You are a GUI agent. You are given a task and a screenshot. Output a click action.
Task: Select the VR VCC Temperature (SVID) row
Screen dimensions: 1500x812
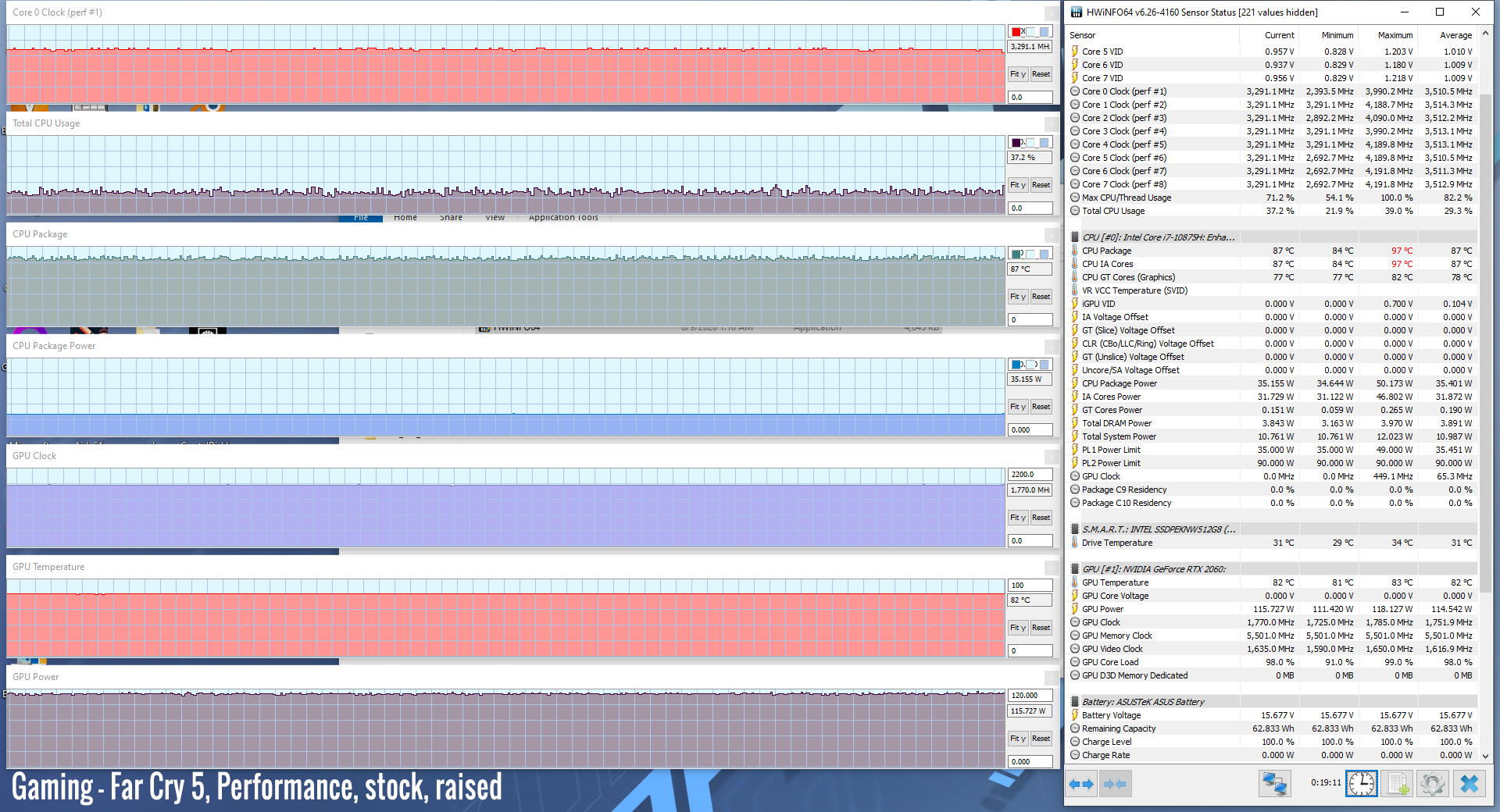click(x=1272, y=290)
